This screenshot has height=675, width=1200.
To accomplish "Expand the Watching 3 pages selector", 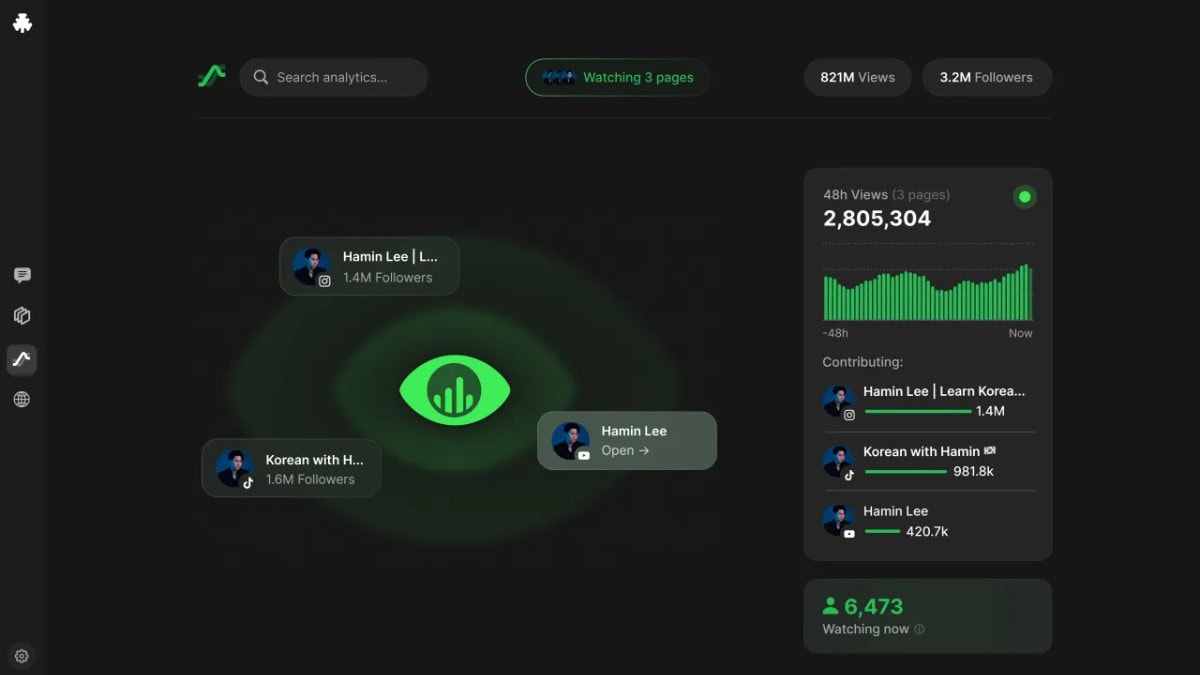I will click(617, 77).
